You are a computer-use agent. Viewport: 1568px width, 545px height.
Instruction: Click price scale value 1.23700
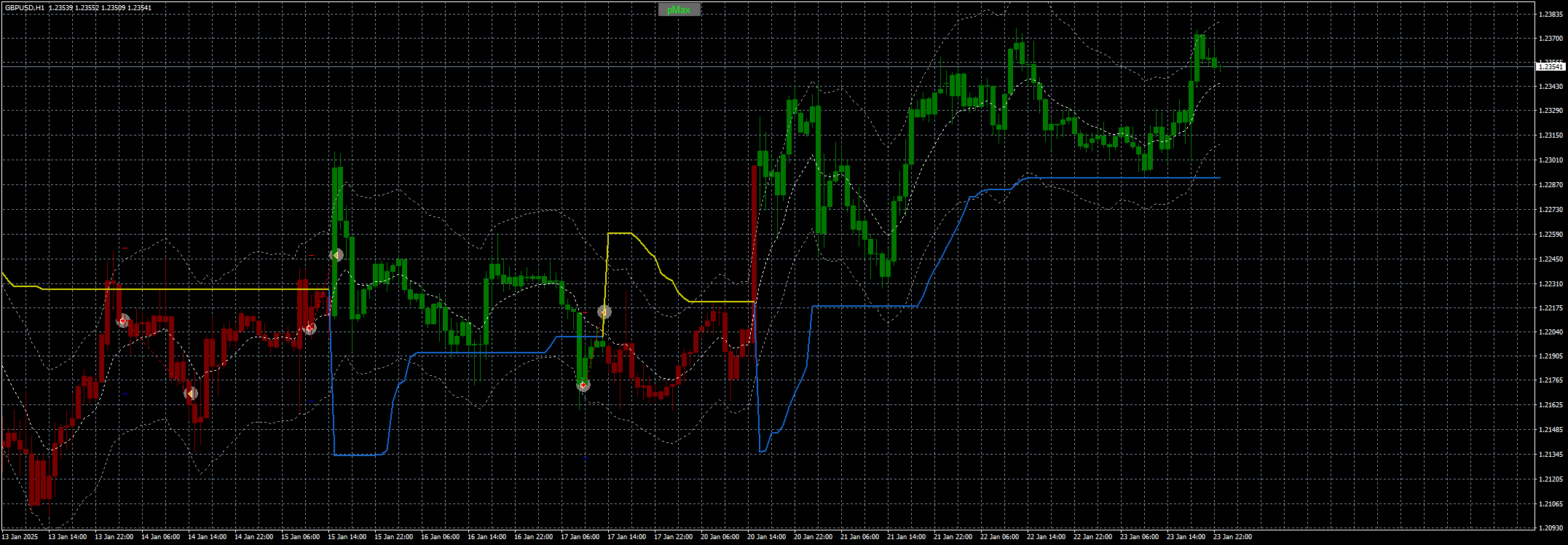[1550, 38]
